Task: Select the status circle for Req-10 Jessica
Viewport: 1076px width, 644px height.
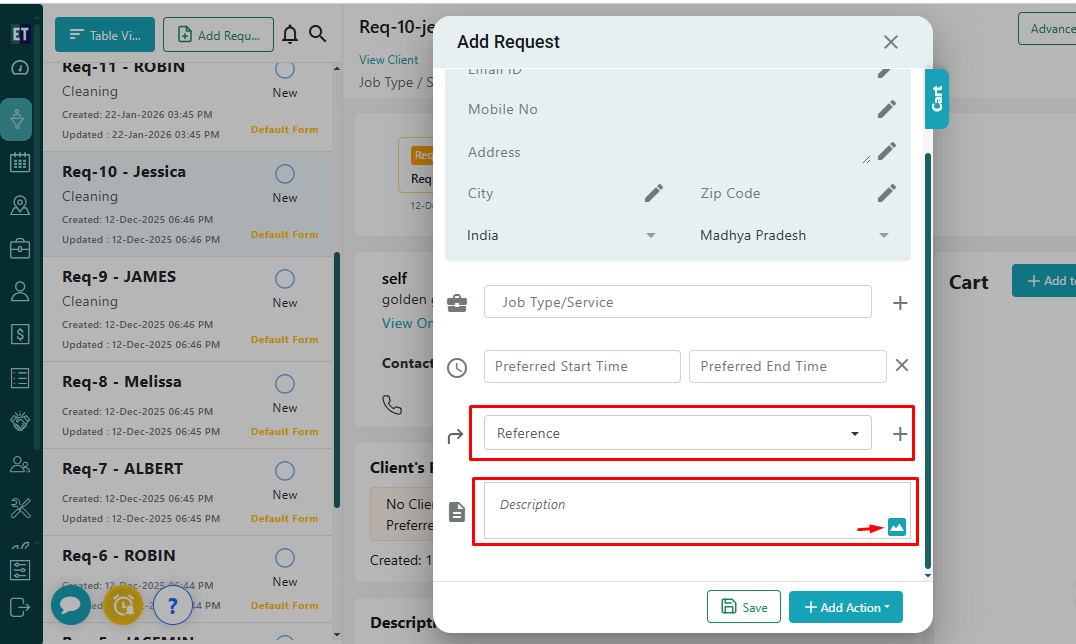Action: (285, 174)
